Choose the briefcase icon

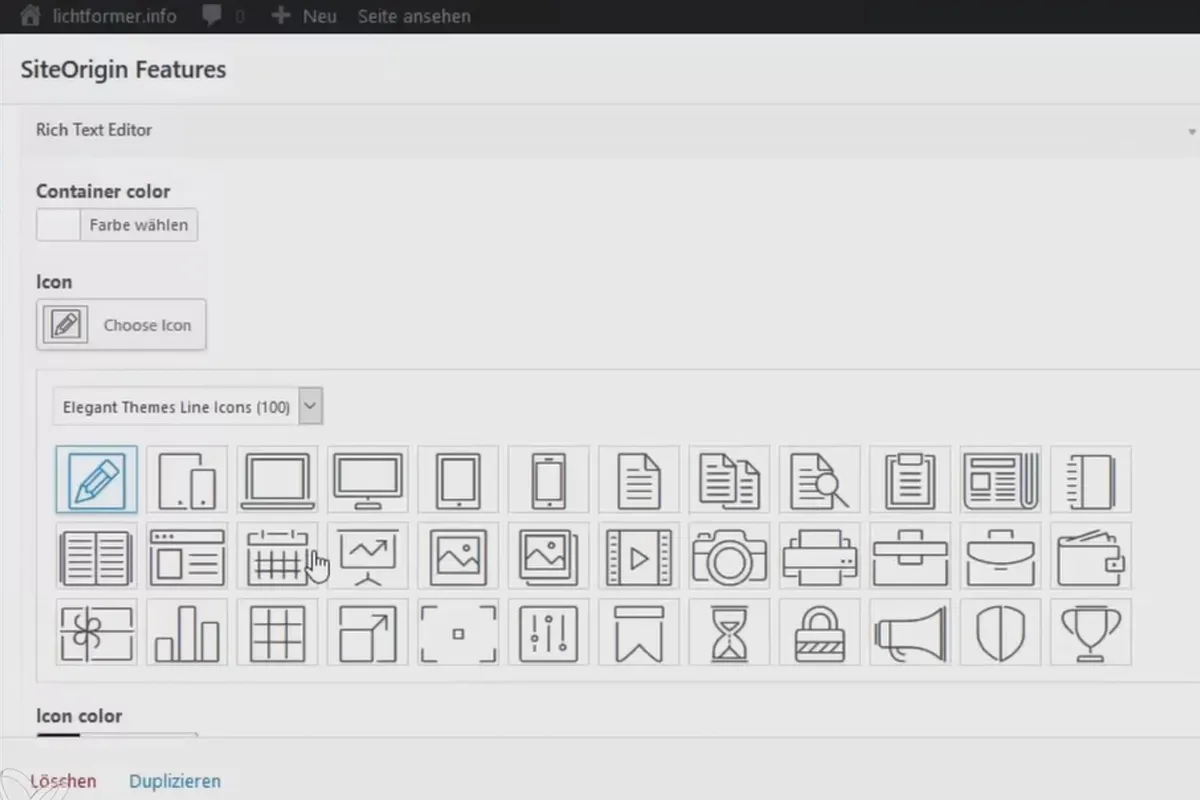click(1000, 556)
